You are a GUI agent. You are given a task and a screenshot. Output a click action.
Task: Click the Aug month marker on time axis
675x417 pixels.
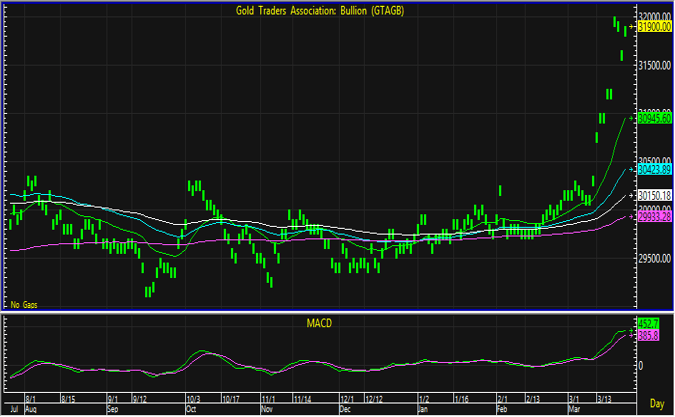(30, 409)
